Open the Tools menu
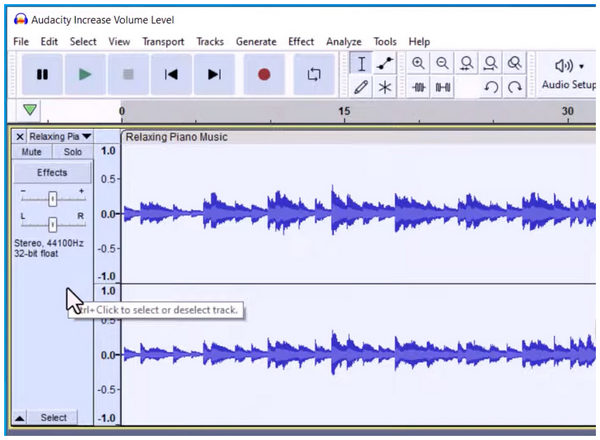600x440 pixels. pyautogui.click(x=385, y=42)
